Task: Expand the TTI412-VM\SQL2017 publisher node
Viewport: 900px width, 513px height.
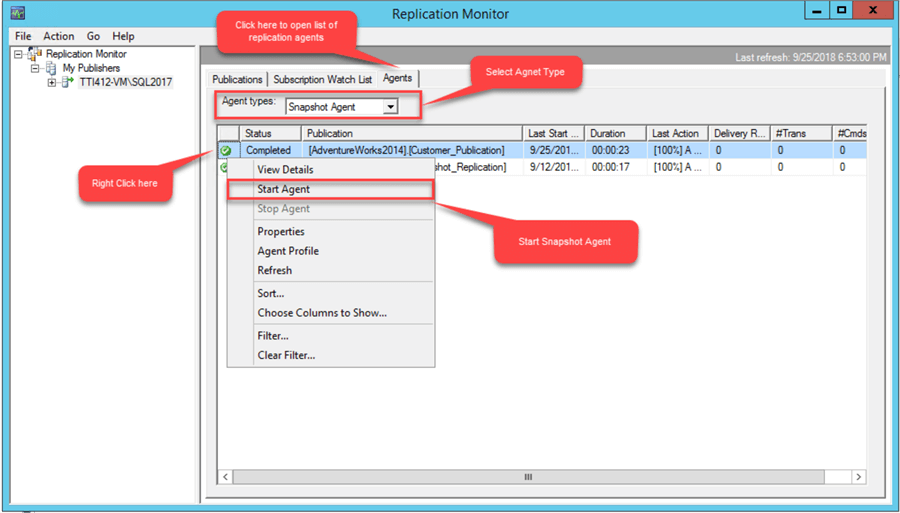Action: point(52,82)
